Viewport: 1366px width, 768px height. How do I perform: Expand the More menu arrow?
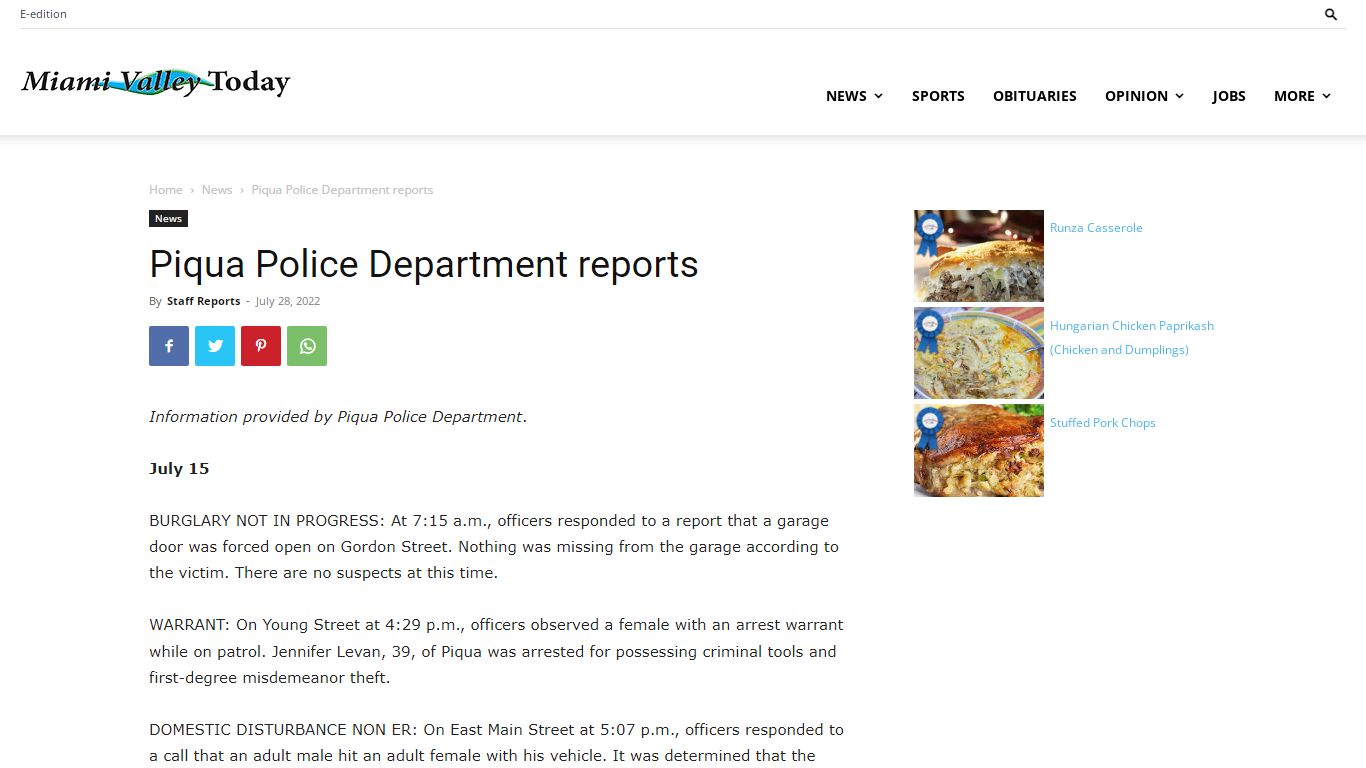[x=1327, y=96]
